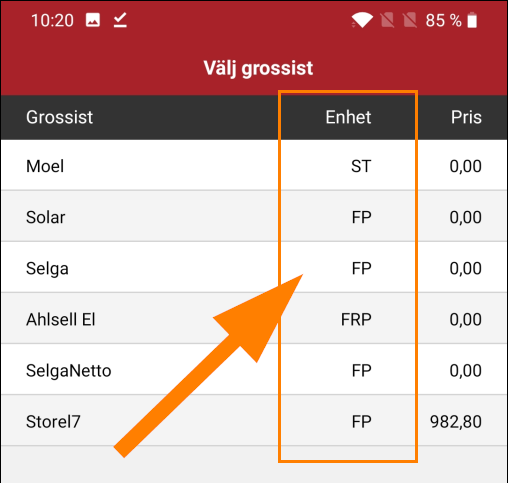Click the Enhet column header

[x=348, y=117]
